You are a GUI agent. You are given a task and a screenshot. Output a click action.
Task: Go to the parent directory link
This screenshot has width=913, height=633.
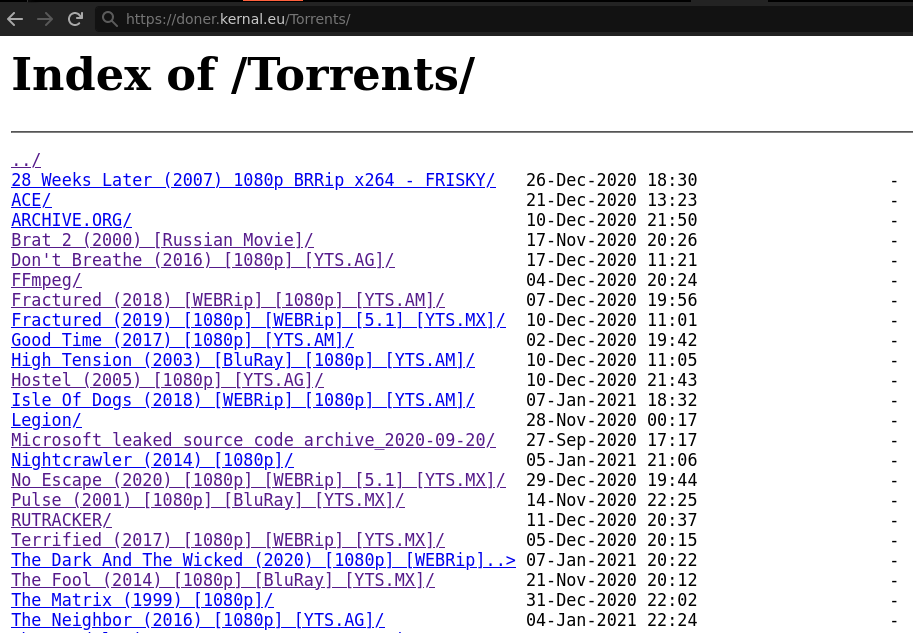(x=26, y=160)
